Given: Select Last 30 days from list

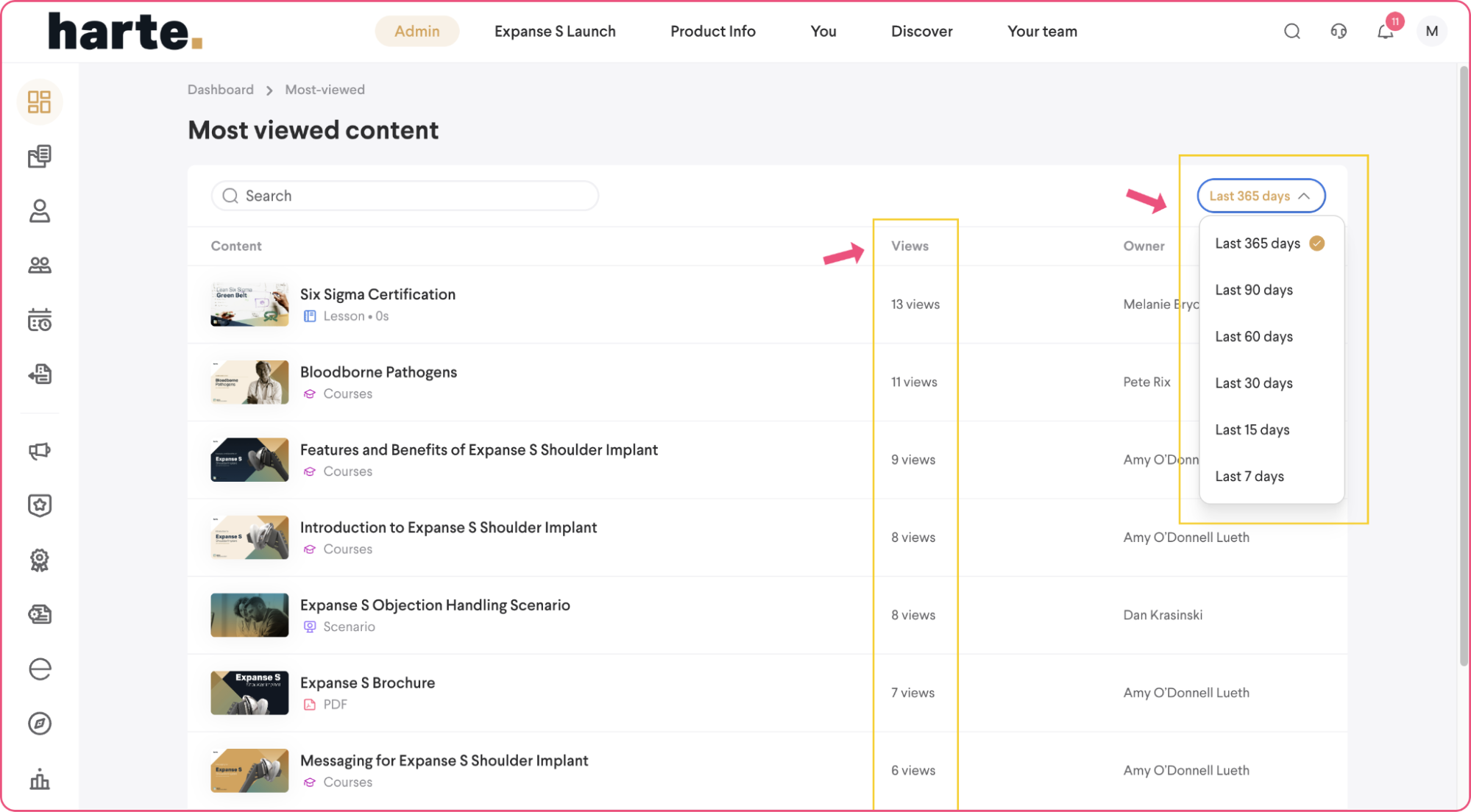Looking at the screenshot, I should click(1254, 383).
